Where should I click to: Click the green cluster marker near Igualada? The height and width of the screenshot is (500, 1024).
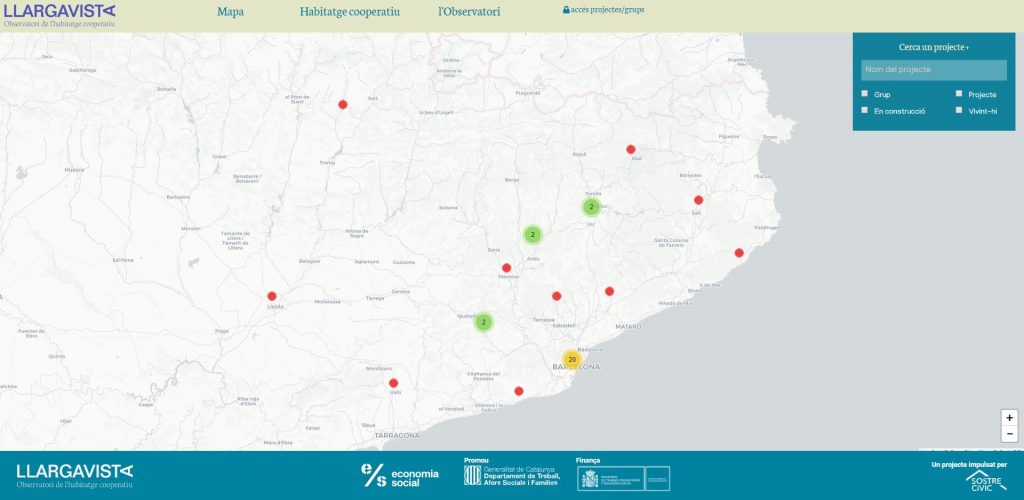pos(483,322)
